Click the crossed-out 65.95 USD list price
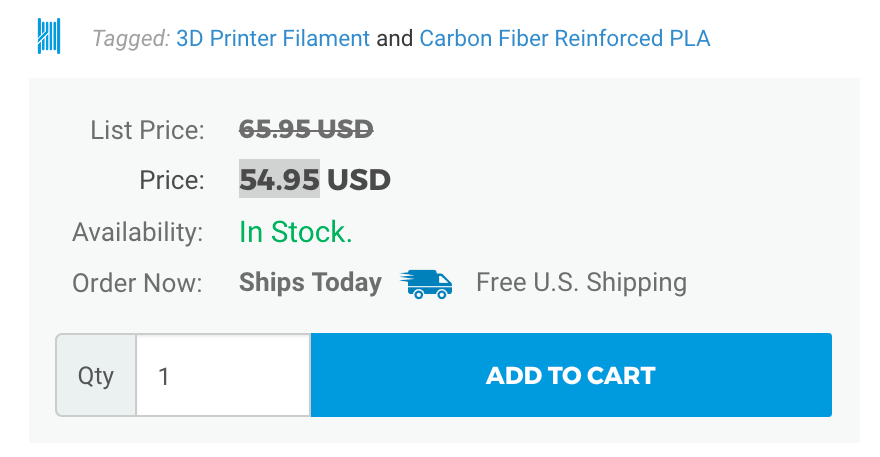 (x=306, y=129)
